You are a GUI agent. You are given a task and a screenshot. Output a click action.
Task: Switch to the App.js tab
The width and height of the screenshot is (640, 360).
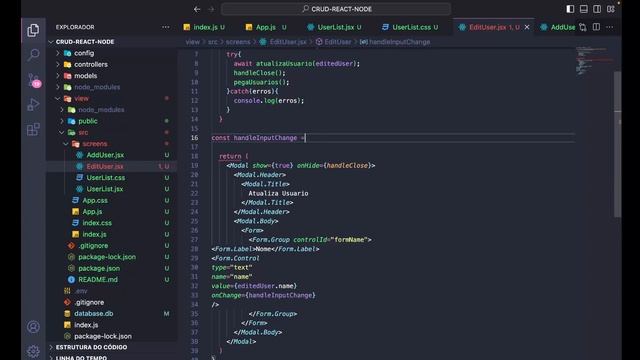click(266, 27)
